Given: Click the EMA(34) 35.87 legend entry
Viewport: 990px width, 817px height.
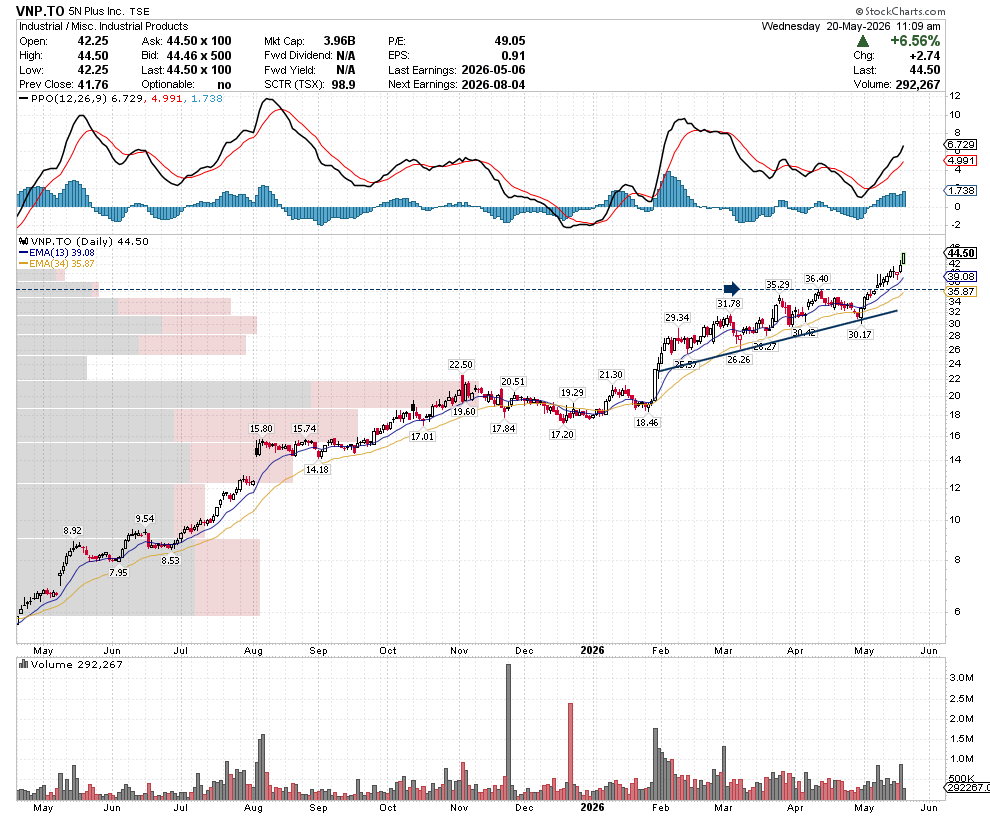Looking at the screenshot, I should [57, 263].
